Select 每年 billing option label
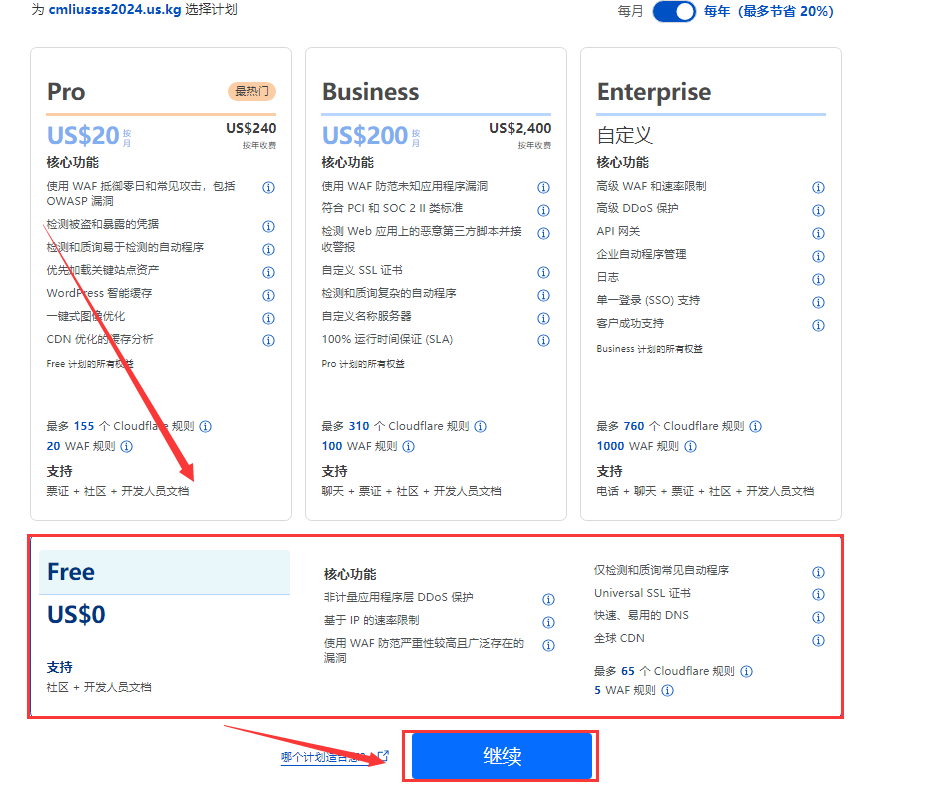The height and width of the screenshot is (792, 945). click(x=718, y=12)
